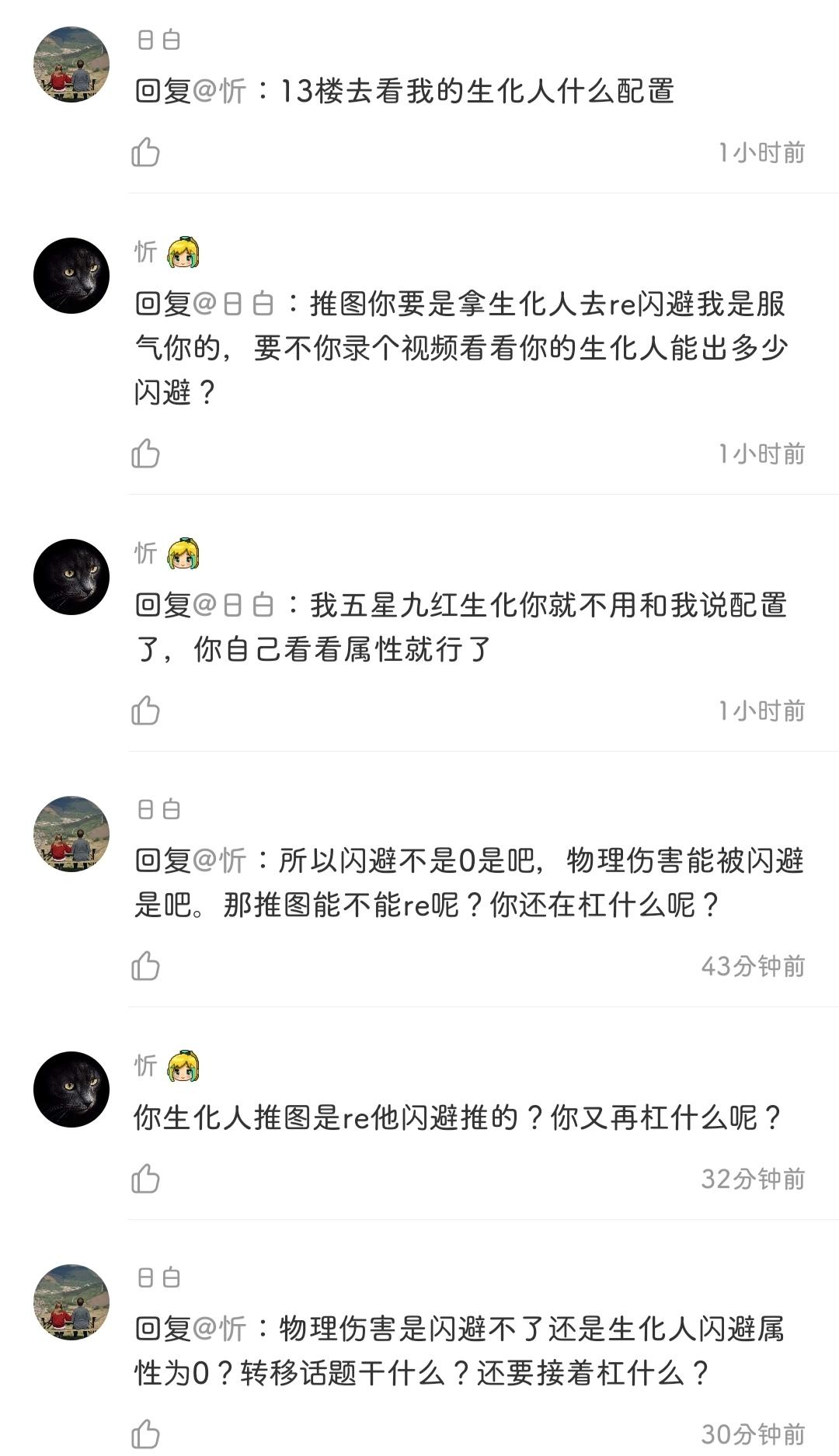The image size is (839, 1456).
Task: Like the comment posted 43分钟前
Action: (145, 966)
